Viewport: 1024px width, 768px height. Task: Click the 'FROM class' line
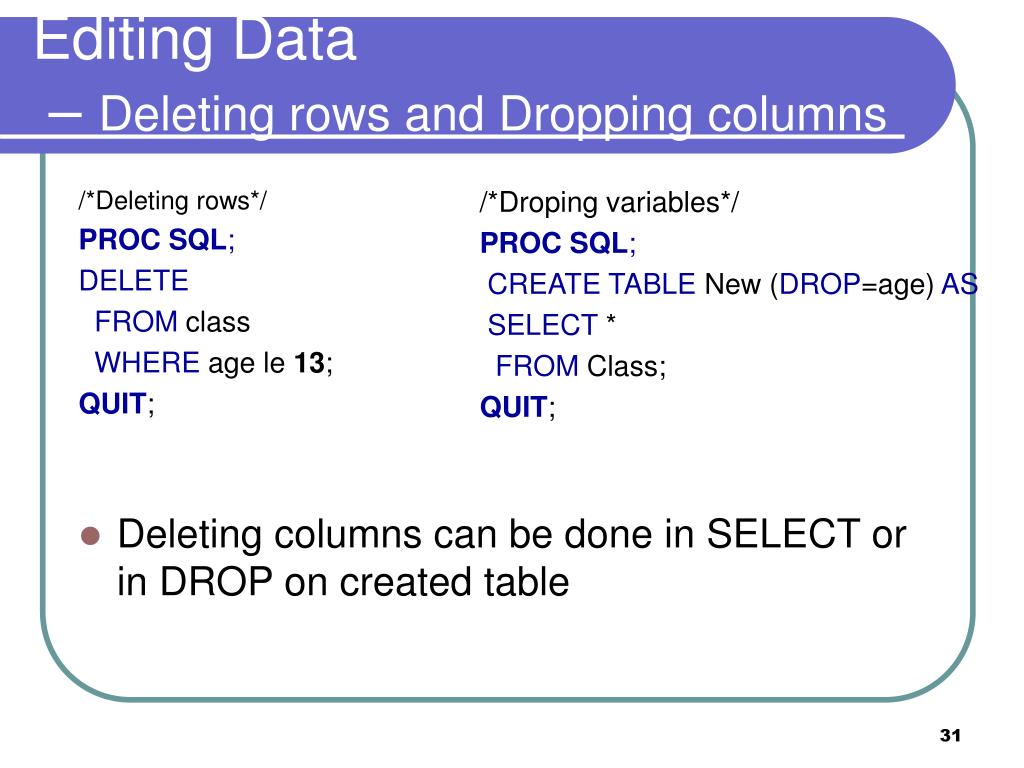pos(172,322)
